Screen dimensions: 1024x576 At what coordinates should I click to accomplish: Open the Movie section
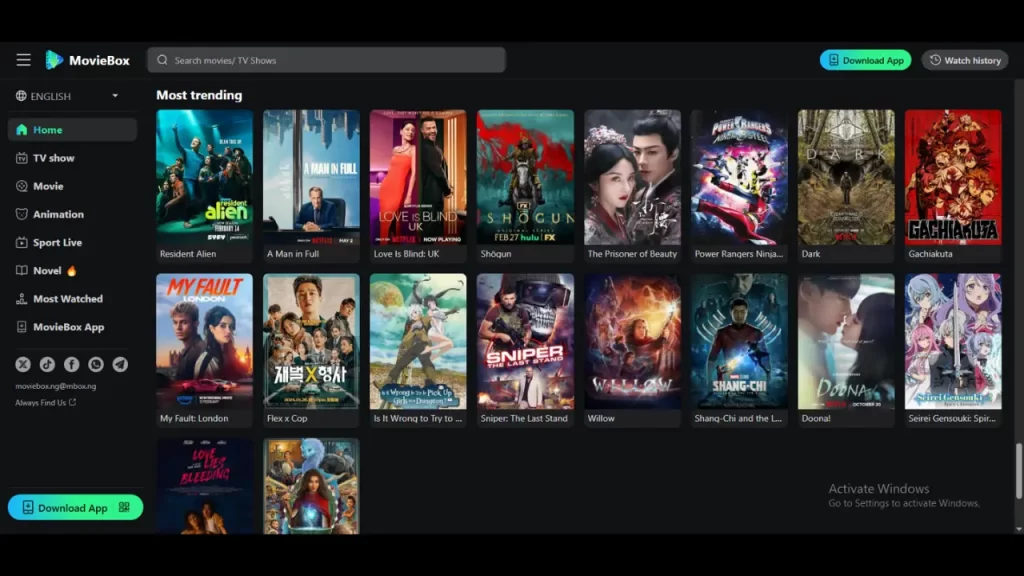coord(72,186)
